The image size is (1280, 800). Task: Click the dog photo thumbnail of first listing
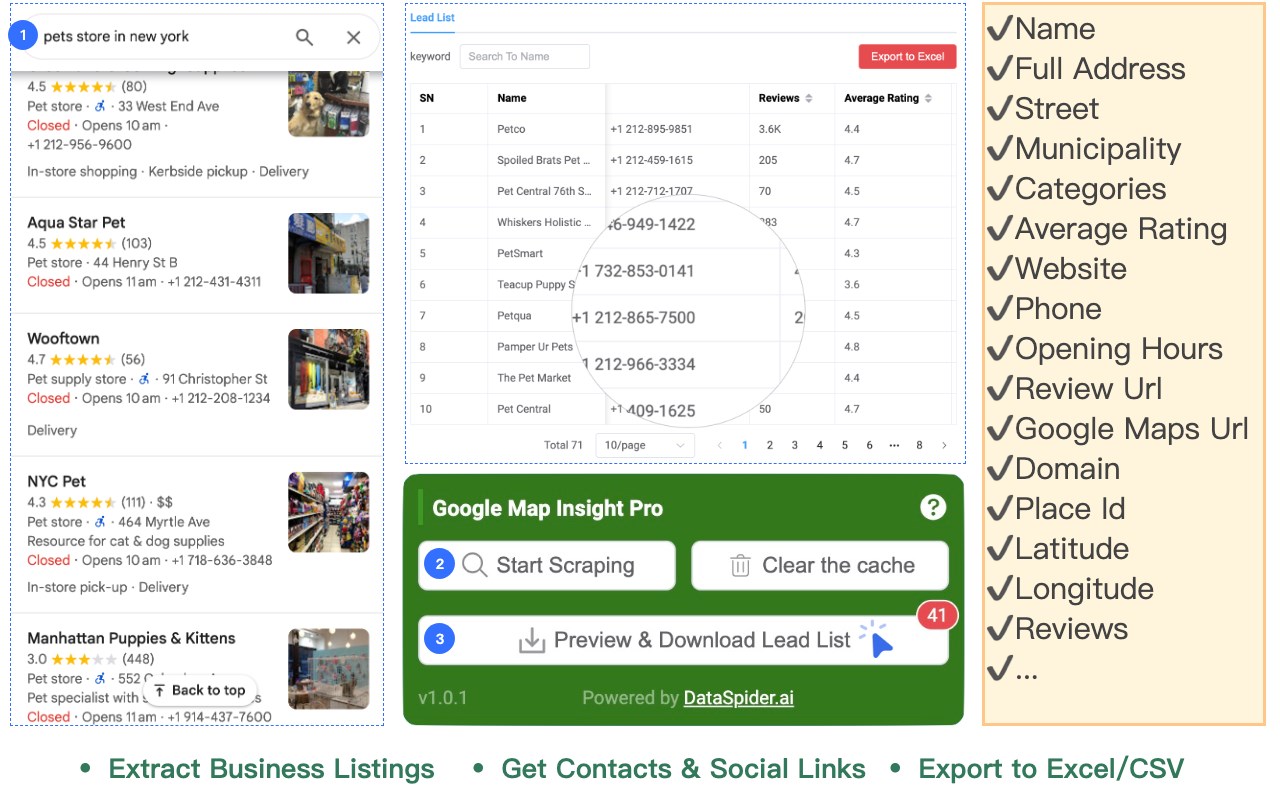click(x=328, y=103)
